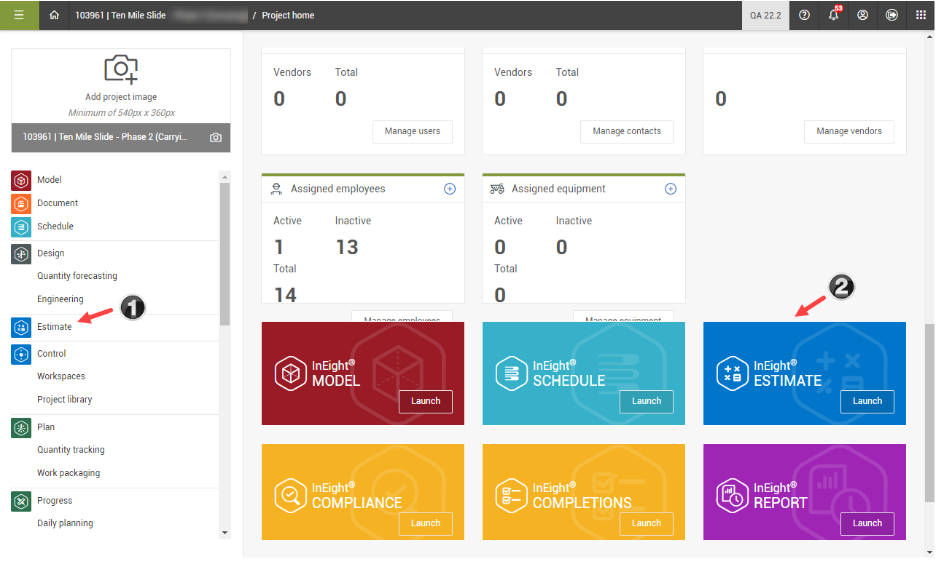This screenshot has height=567, width=936.
Task: Open the apps grid icon
Action: coord(921,15)
